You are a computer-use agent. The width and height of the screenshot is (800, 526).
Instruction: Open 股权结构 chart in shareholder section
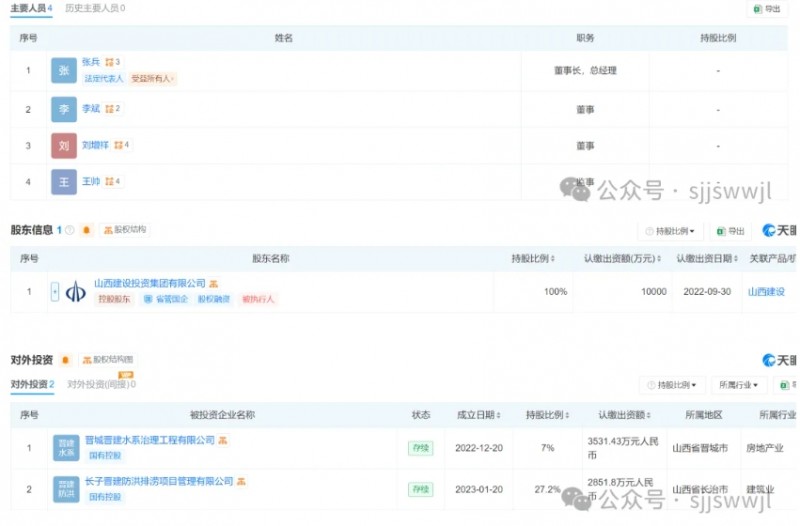pos(124,230)
